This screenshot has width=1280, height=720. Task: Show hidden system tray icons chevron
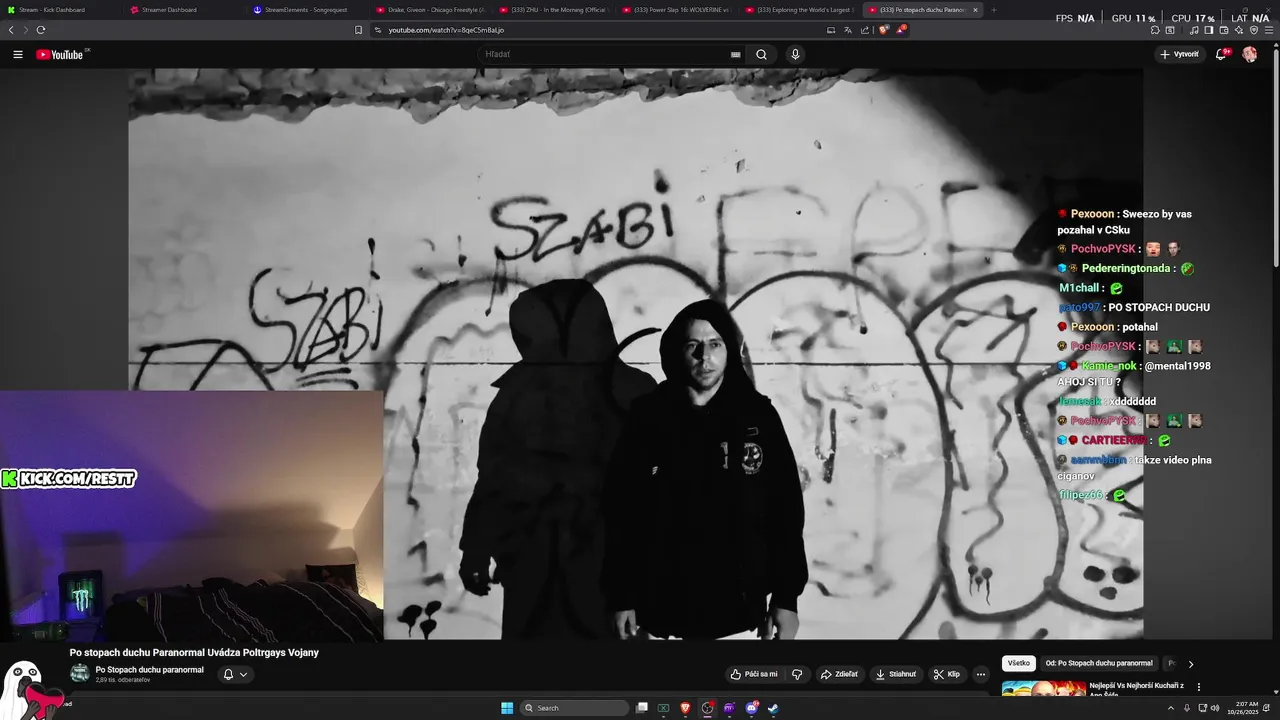1171,708
